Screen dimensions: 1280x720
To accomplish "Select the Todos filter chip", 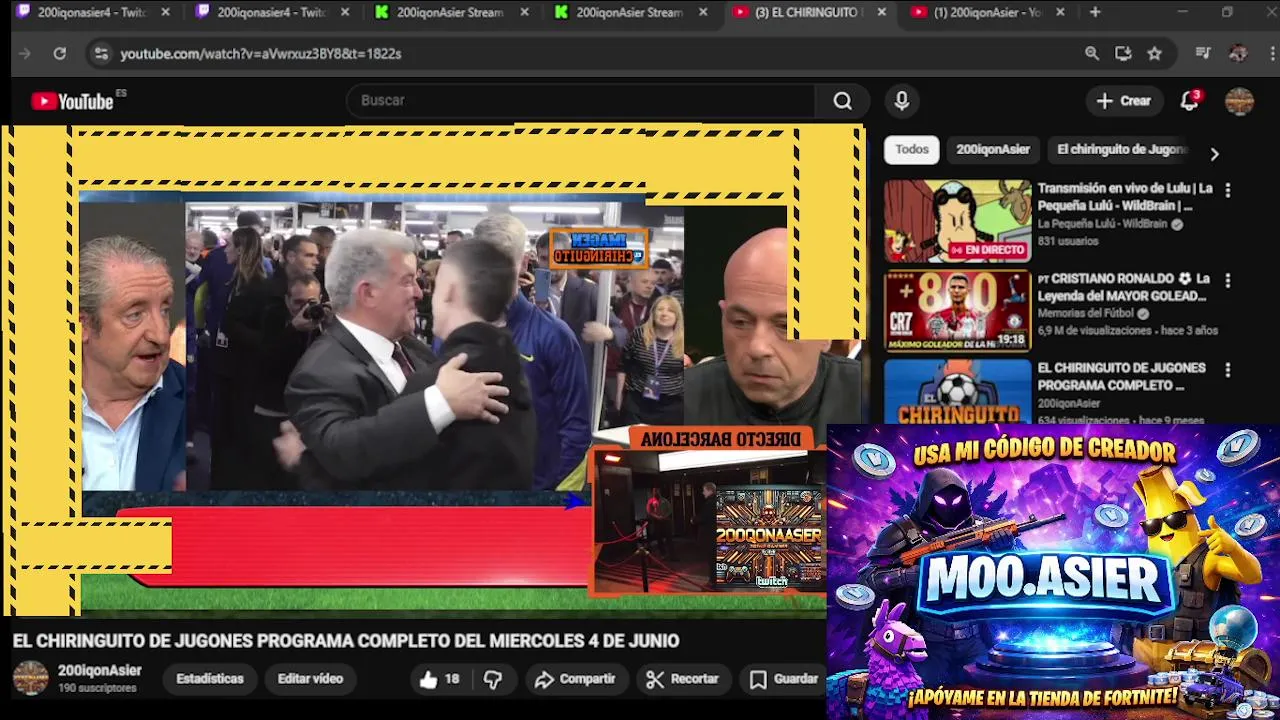I will point(912,149).
